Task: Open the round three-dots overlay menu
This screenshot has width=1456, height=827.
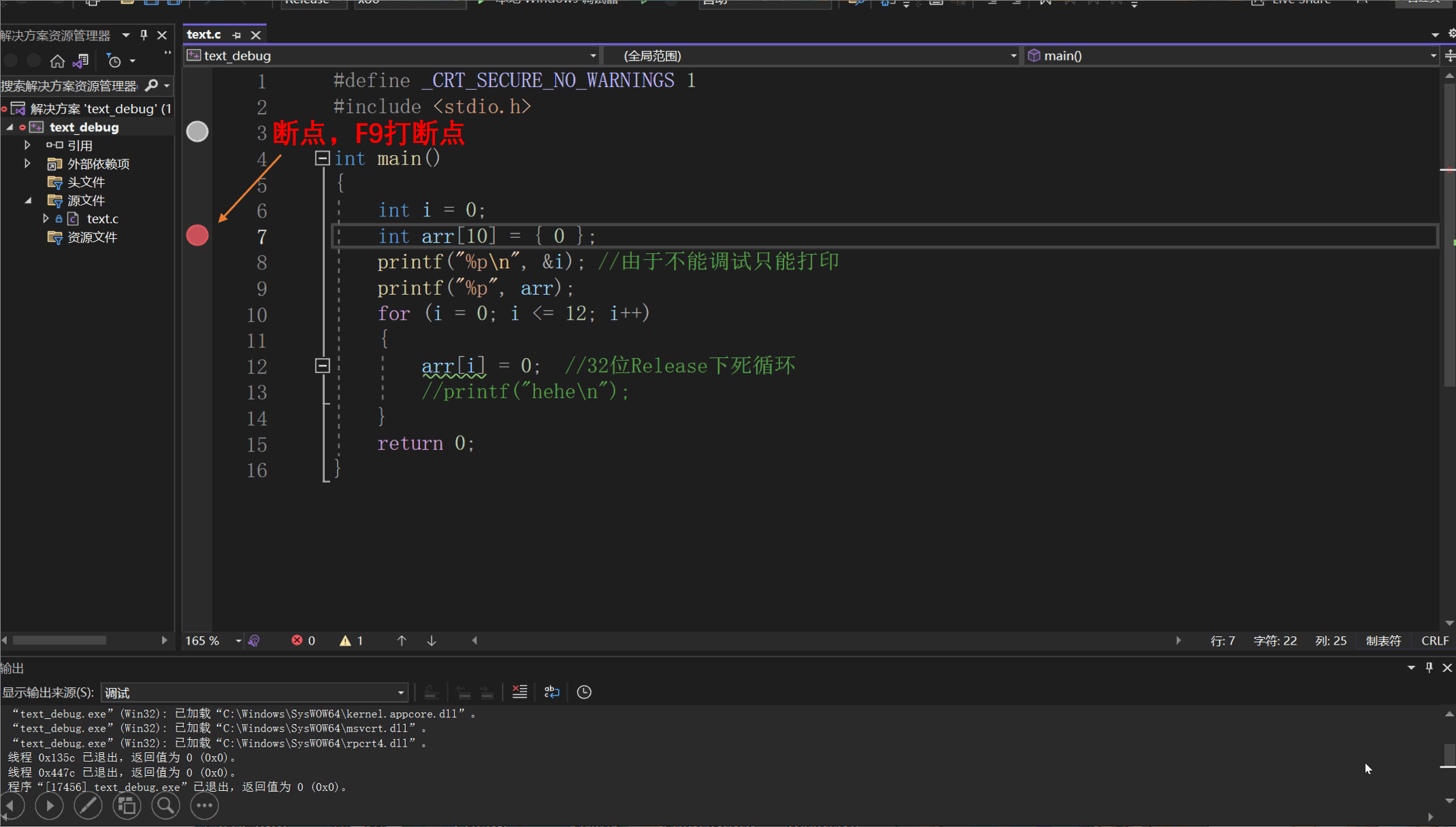Action: coord(204,807)
